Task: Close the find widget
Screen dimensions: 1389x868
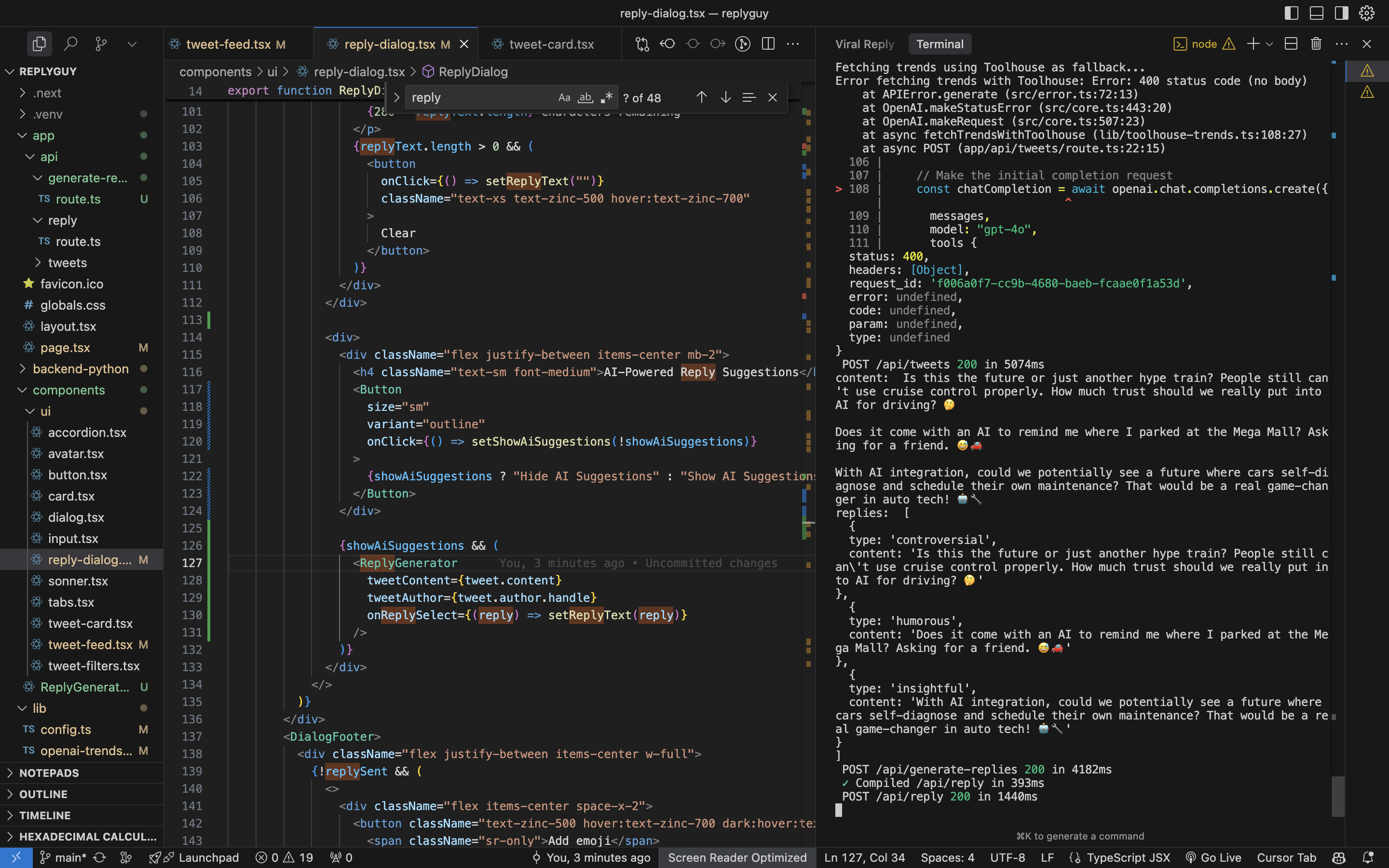Action: pyautogui.click(x=773, y=97)
